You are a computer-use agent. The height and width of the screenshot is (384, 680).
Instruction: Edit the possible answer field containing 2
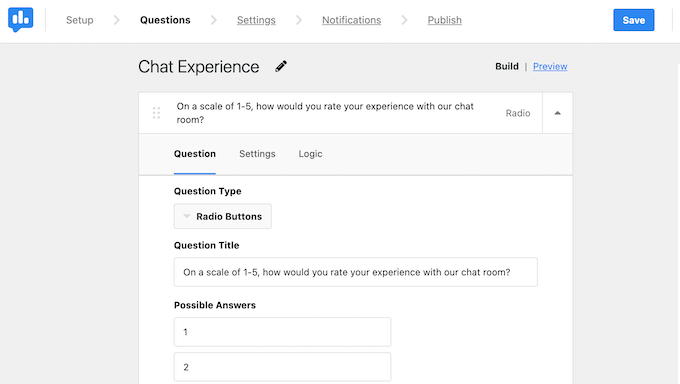tap(282, 367)
